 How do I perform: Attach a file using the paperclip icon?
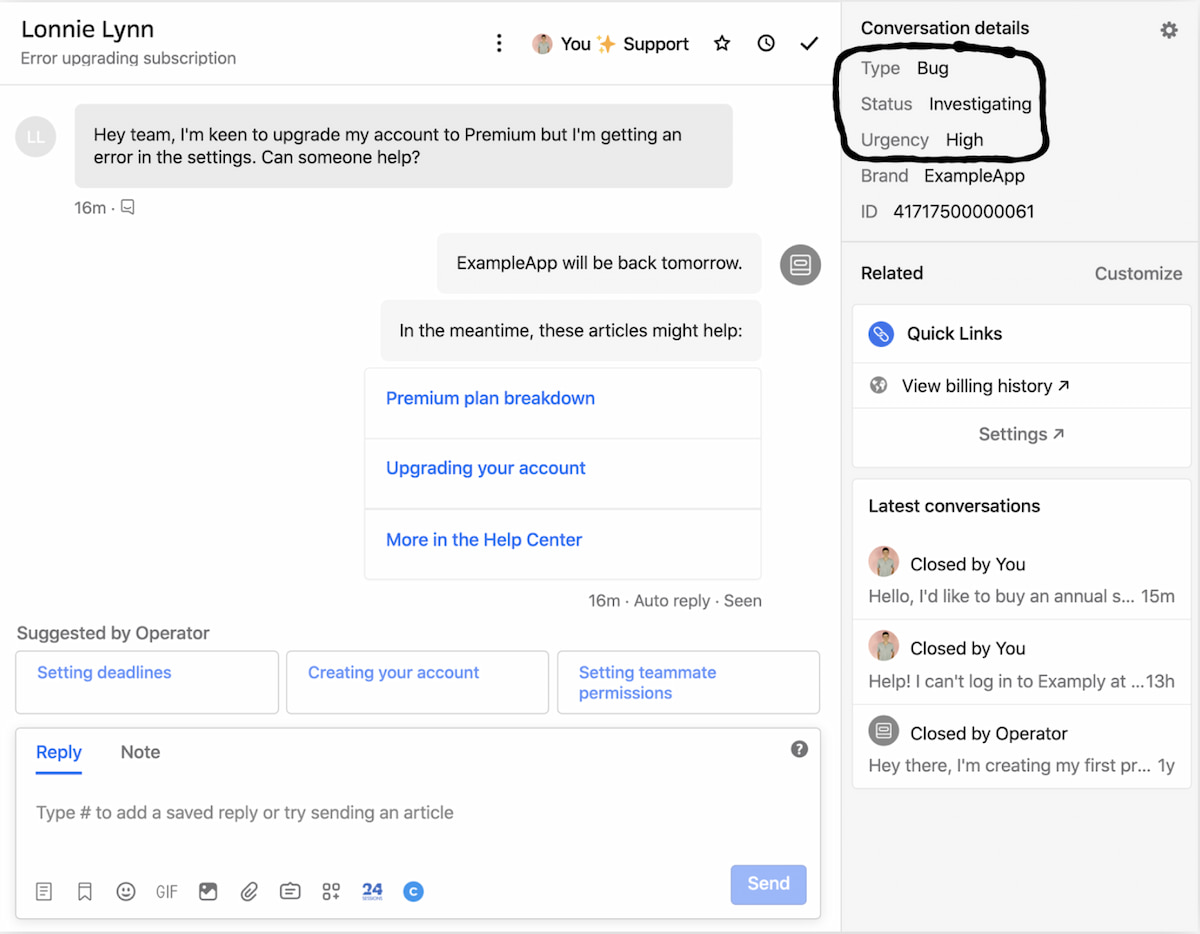tap(249, 891)
